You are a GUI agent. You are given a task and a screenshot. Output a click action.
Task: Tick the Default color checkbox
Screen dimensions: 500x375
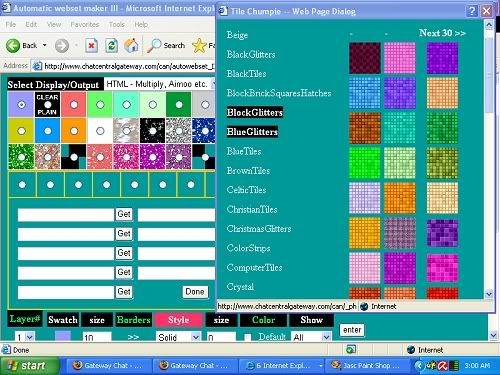247,337
